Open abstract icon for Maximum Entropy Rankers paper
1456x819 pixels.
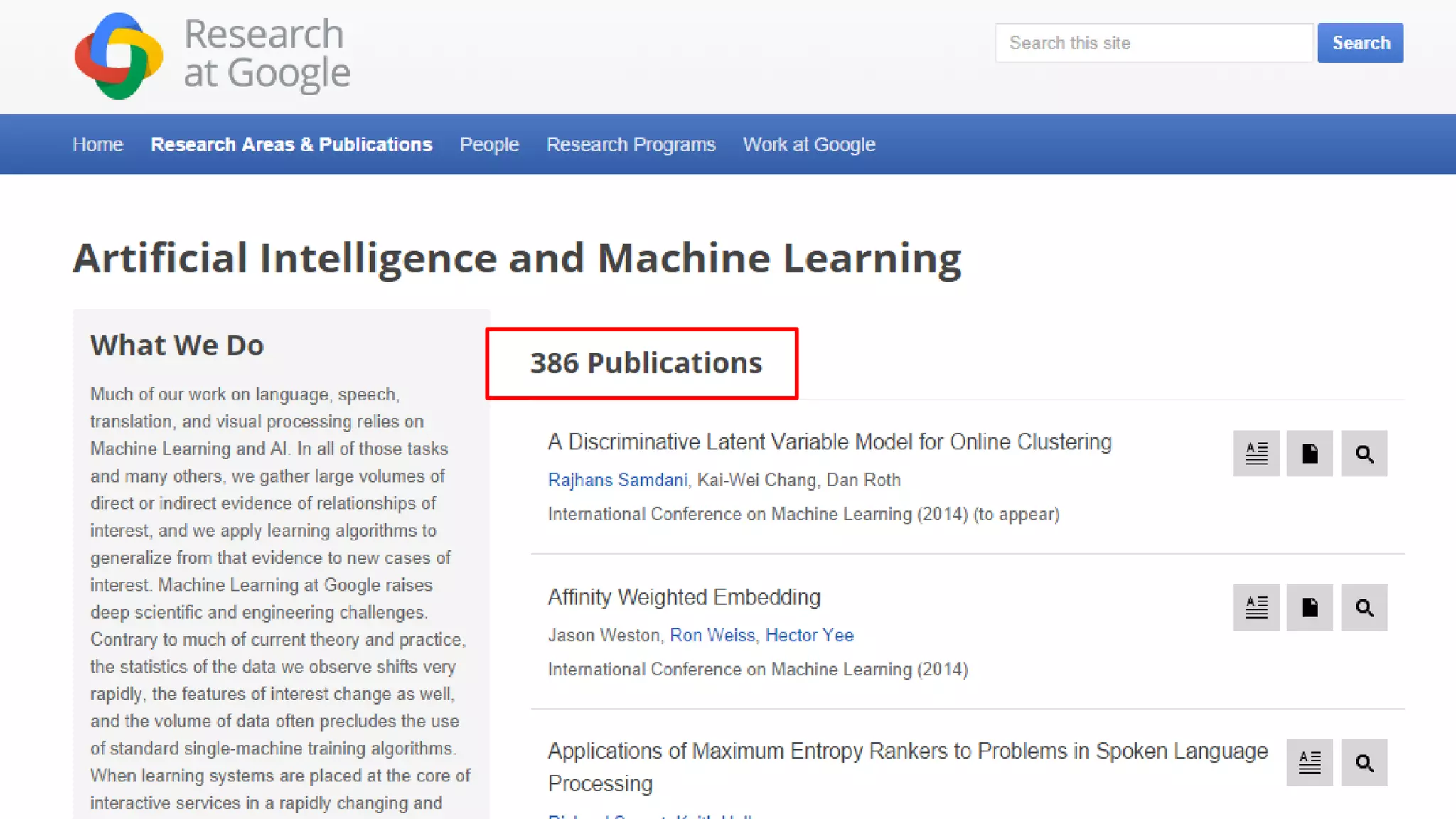(1310, 763)
